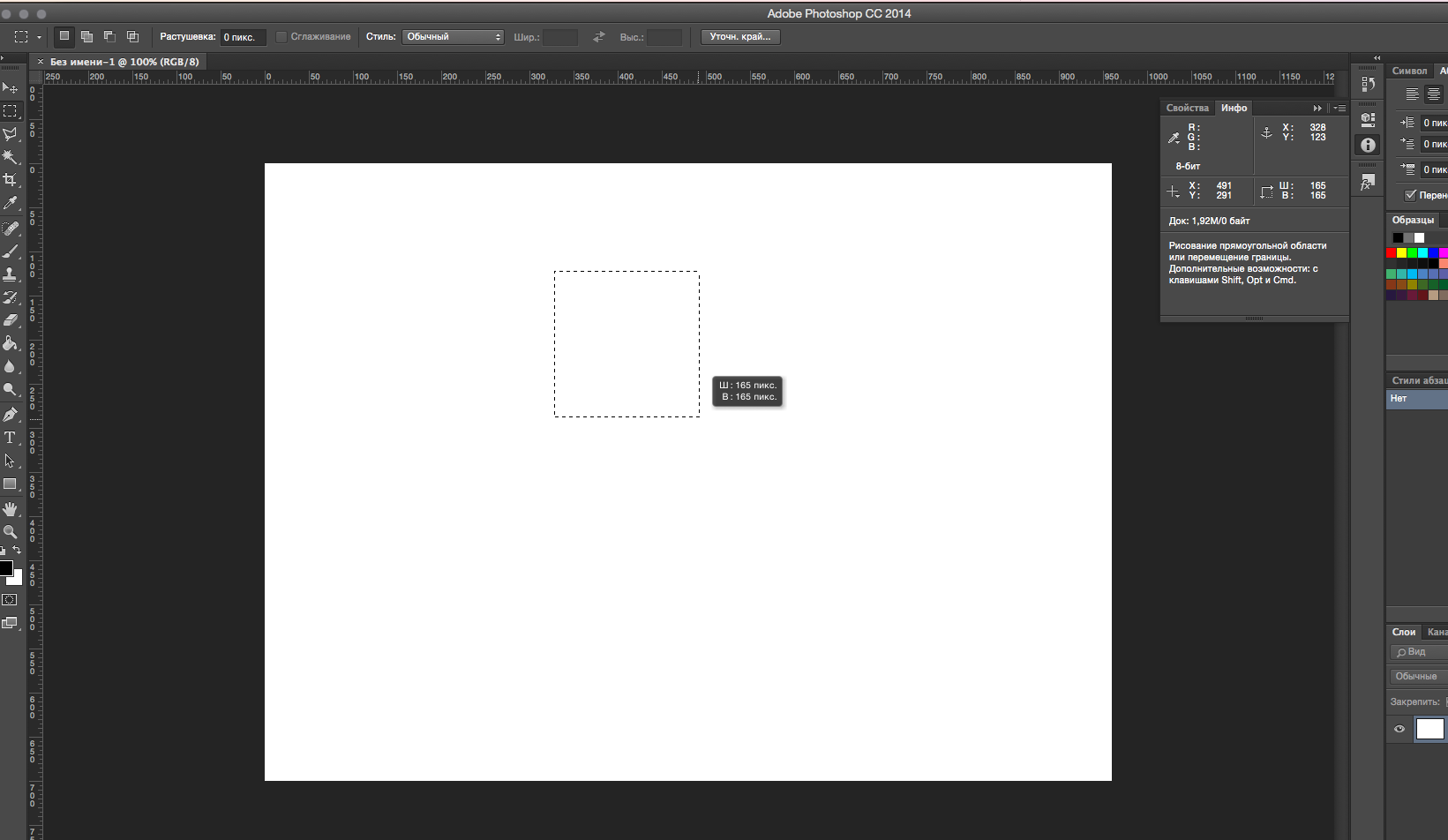The height and width of the screenshot is (840, 1448).
Task: Open the layer blend mode Обычные dropdown
Action: click(1419, 677)
